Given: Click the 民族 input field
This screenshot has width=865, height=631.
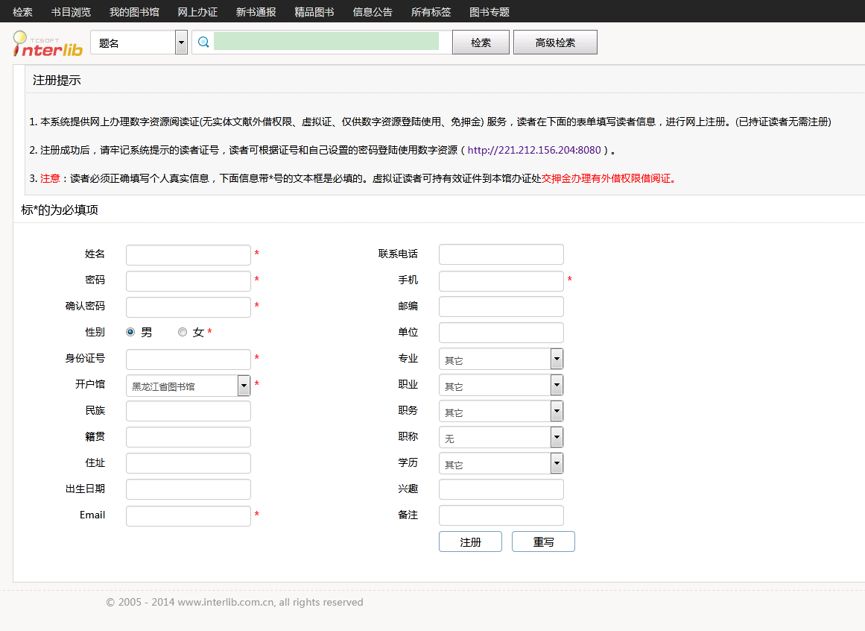Looking at the screenshot, I should [188, 411].
